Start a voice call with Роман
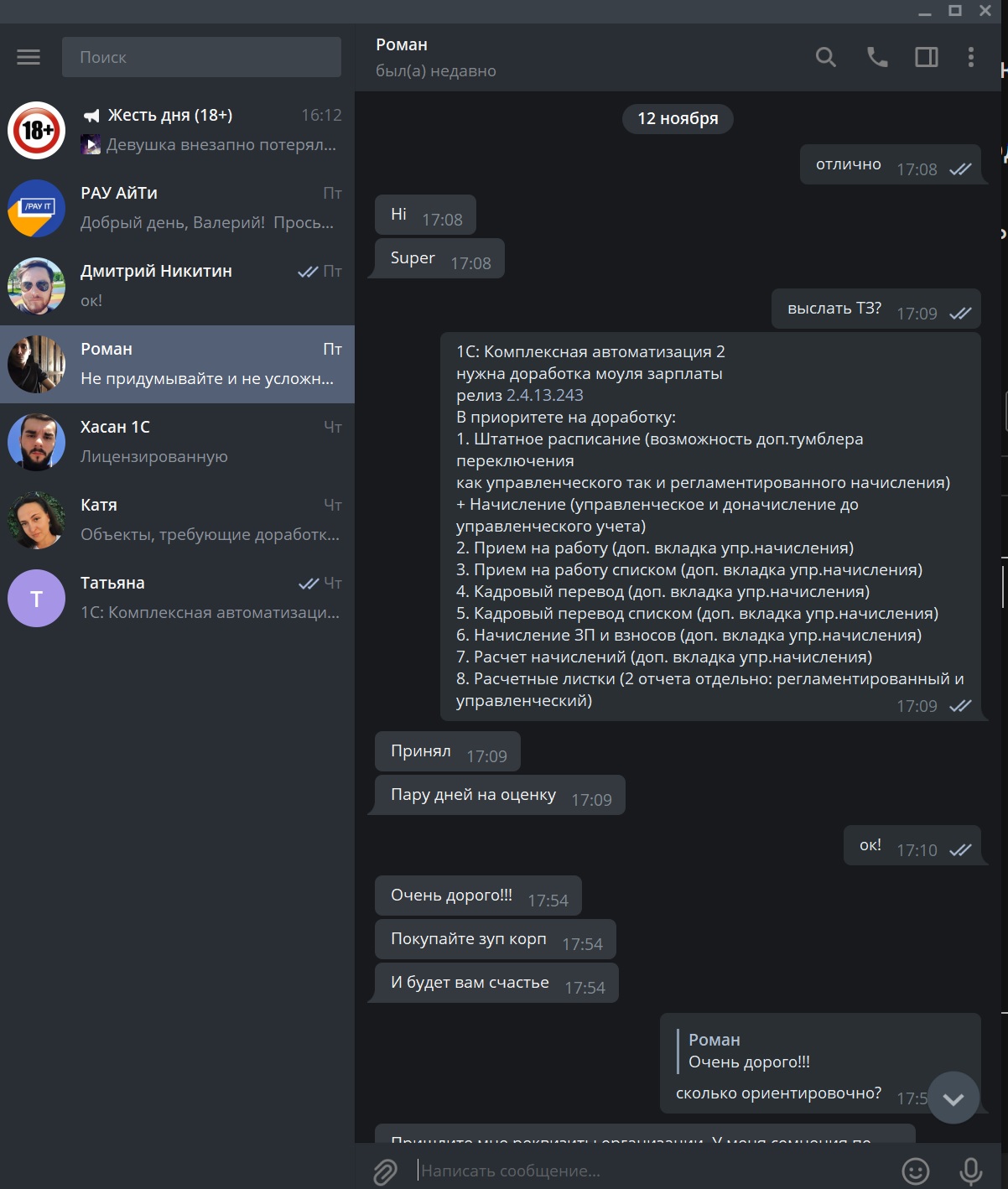The height and width of the screenshot is (1189, 1008). pyautogui.click(x=877, y=57)
